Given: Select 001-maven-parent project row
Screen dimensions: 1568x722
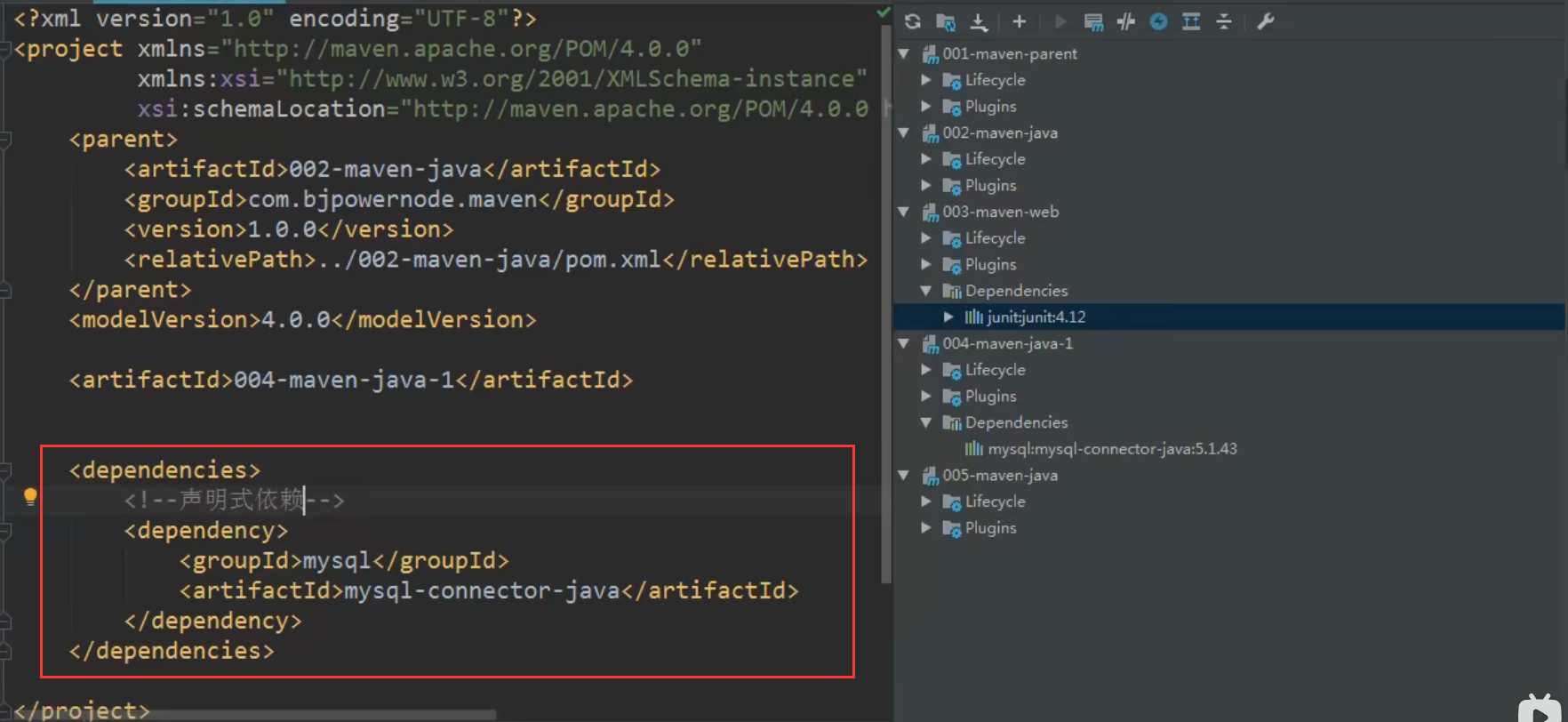Looking at the screenshot, I should pos(1230,54).
